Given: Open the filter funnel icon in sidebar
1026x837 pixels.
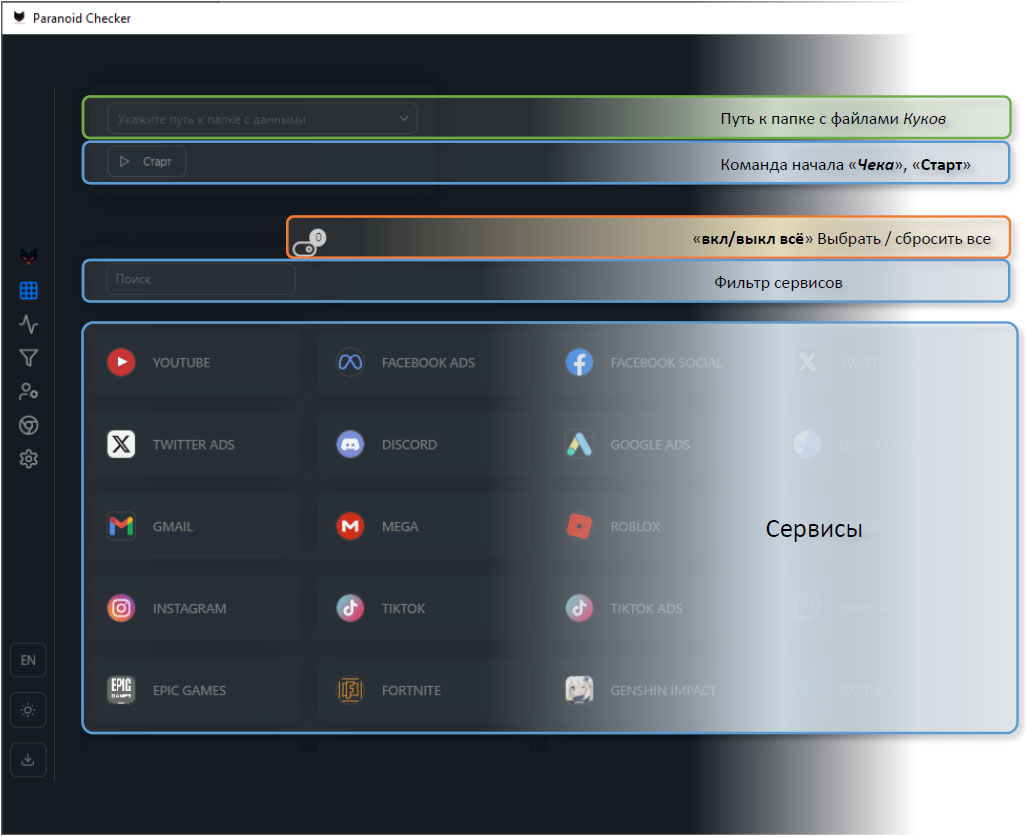Looking at the screenshot, I should 29,358.
